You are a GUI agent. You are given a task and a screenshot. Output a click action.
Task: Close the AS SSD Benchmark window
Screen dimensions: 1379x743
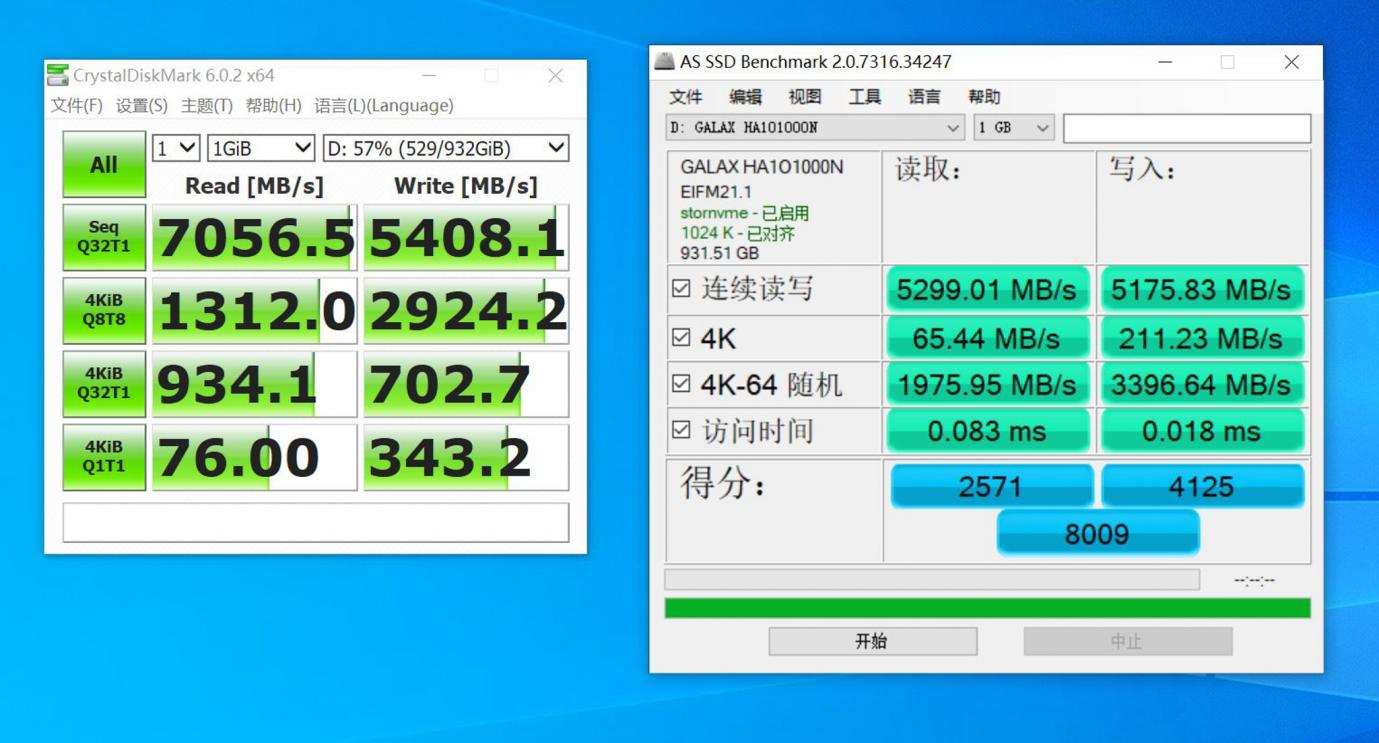(1291, 62)
